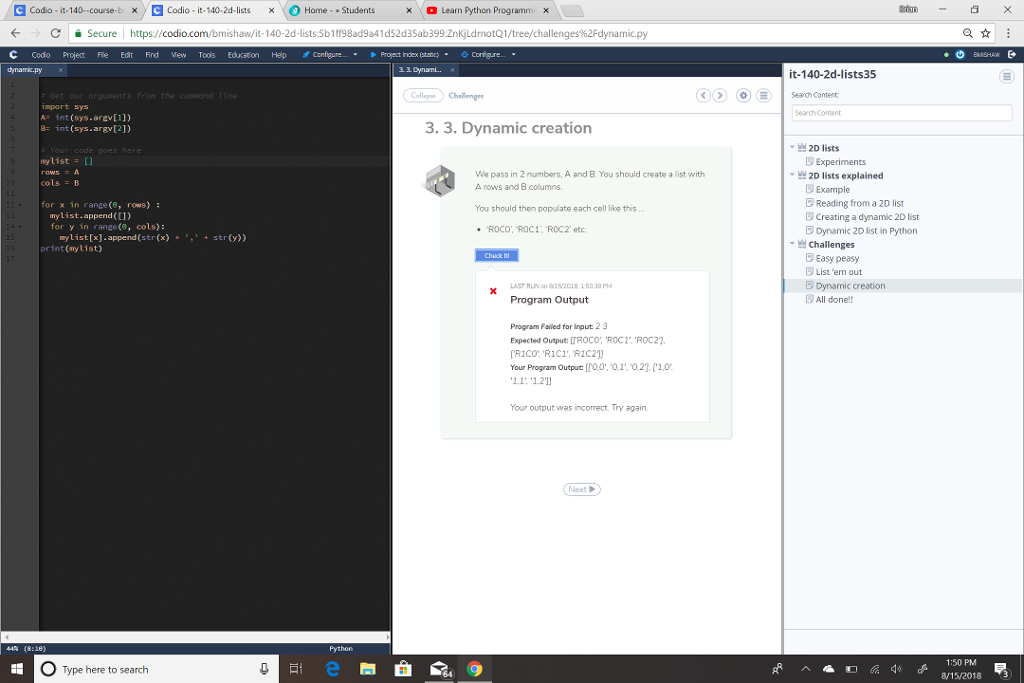Click the Next button below the challenge

tap(581, 489)
